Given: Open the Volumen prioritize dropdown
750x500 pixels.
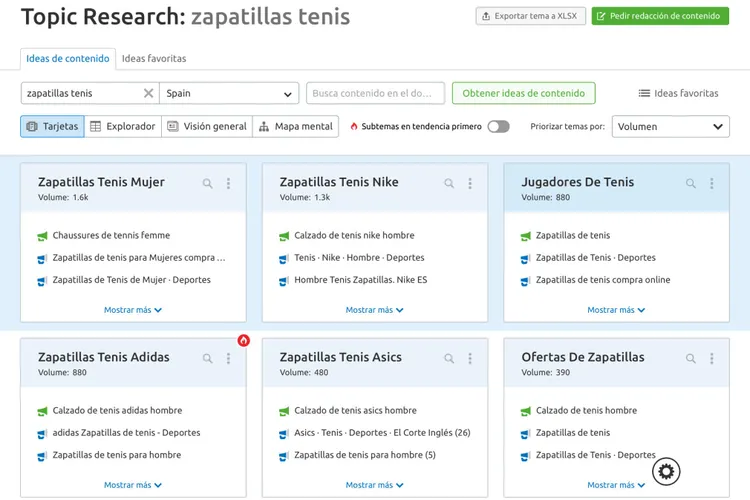Looking at the screenshot, I should 671,126.
